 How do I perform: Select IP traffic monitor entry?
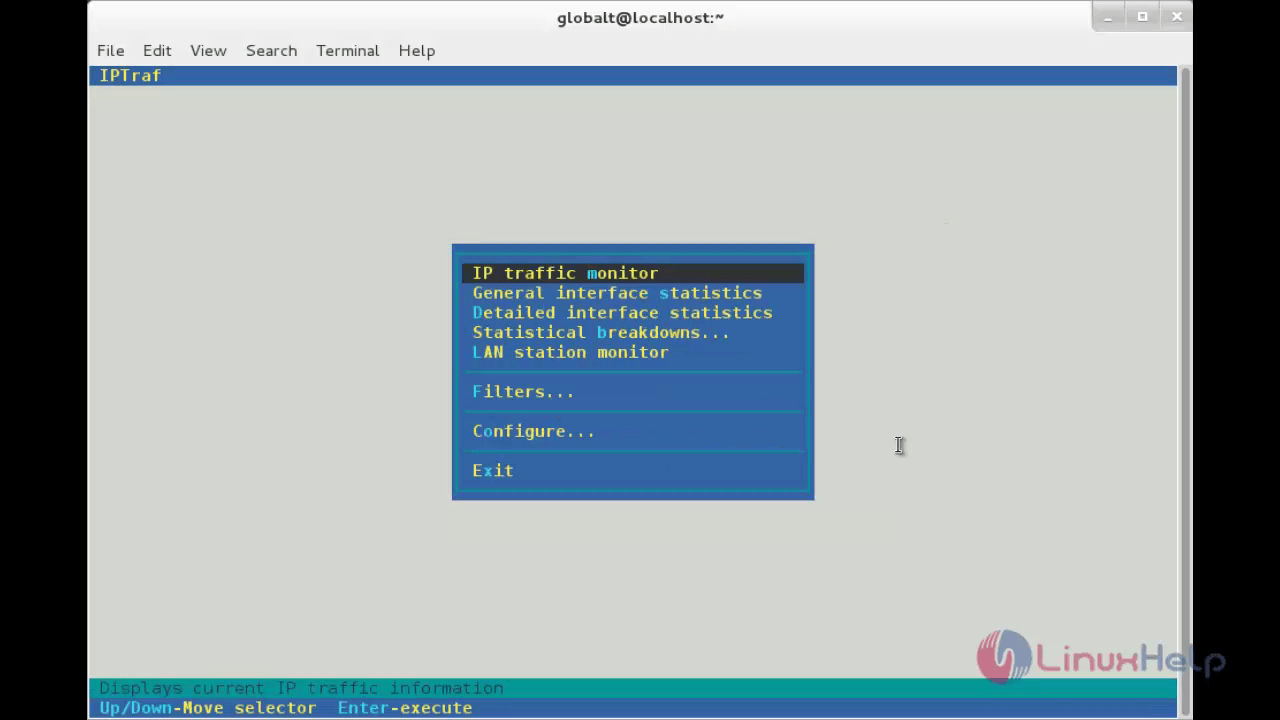633,273
